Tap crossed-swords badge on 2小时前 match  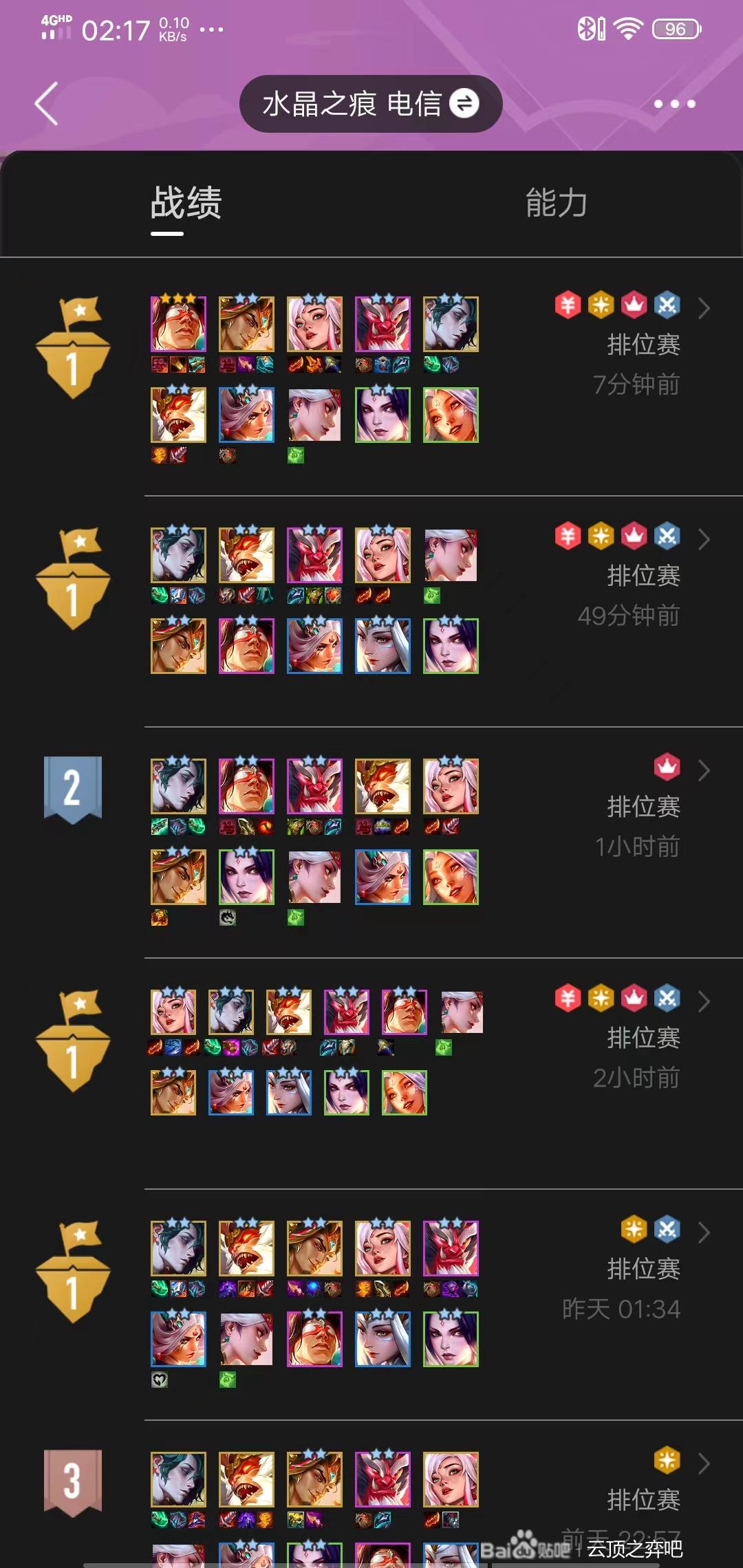click(x=667, y=998)
